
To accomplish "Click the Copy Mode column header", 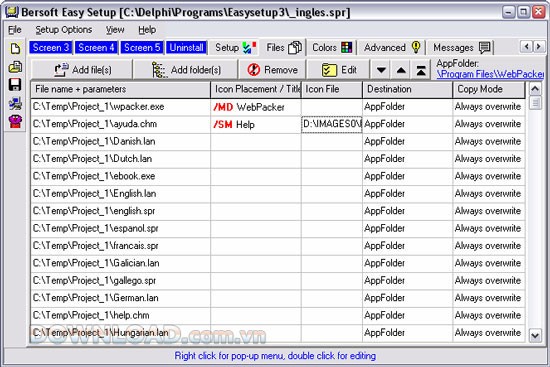I will [x=489, y=89].
